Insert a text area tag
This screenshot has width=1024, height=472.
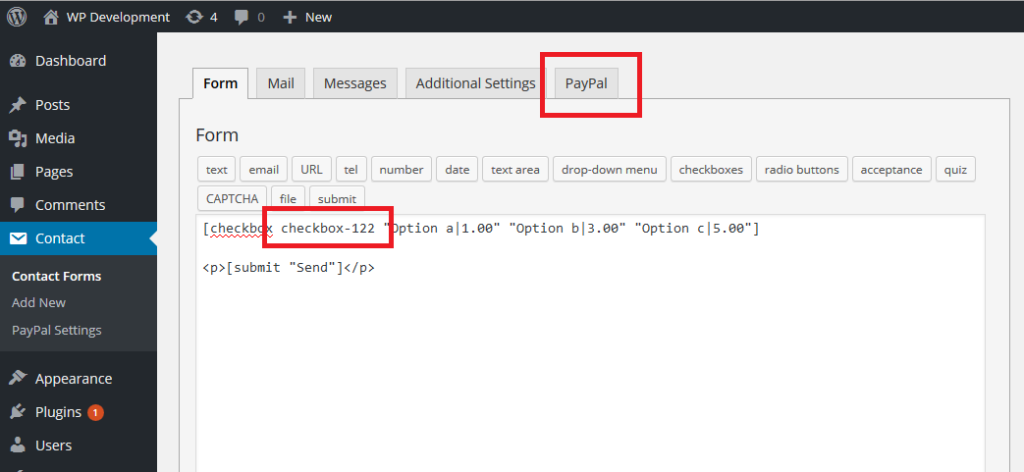pyautogui.click(x=515, y=170)
